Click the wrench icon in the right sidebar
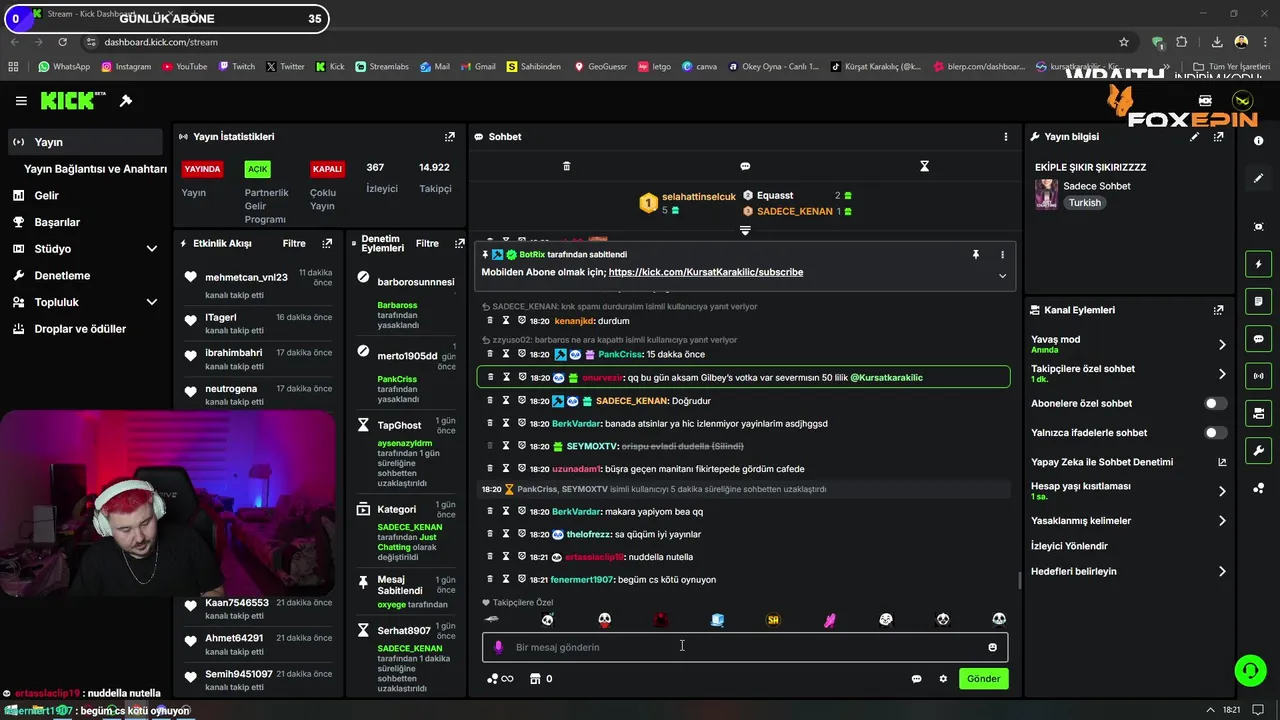 [x=1259, y=451]
